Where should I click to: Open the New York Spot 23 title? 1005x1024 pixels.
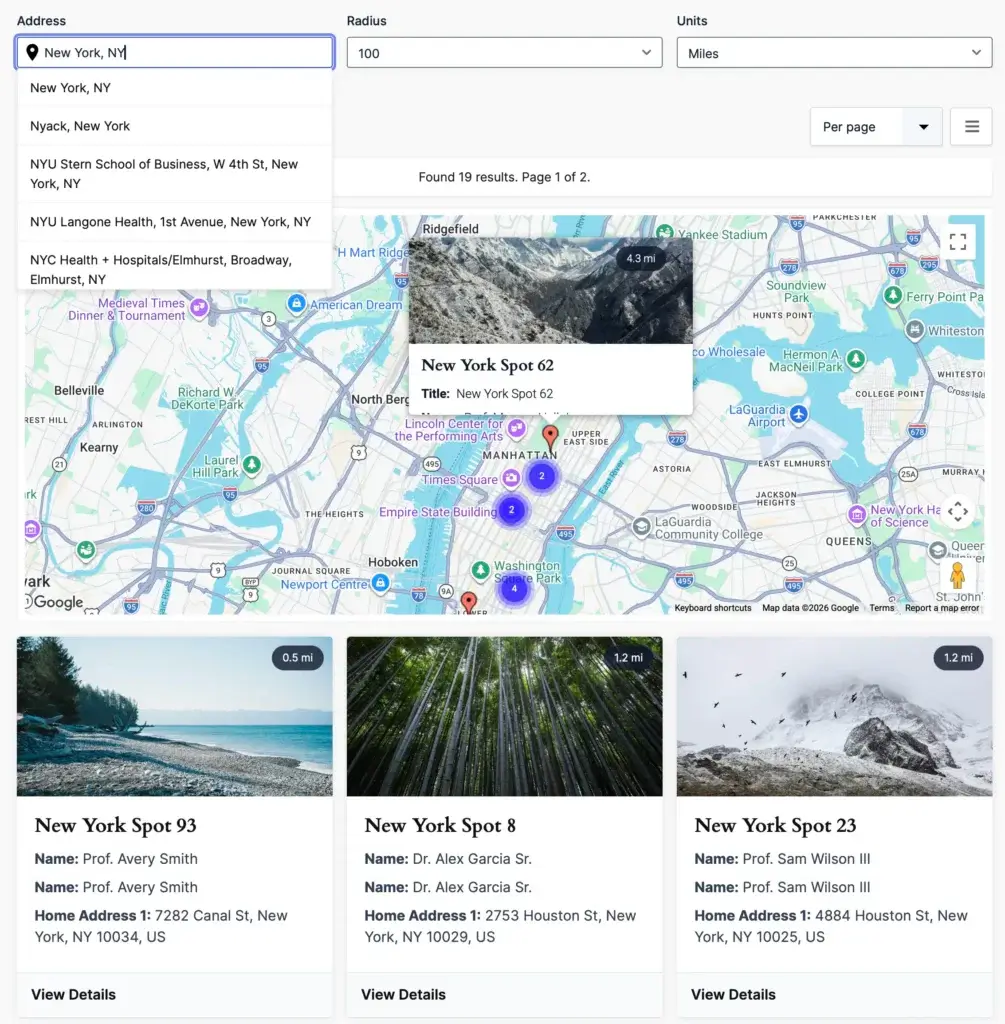point(775,825)
